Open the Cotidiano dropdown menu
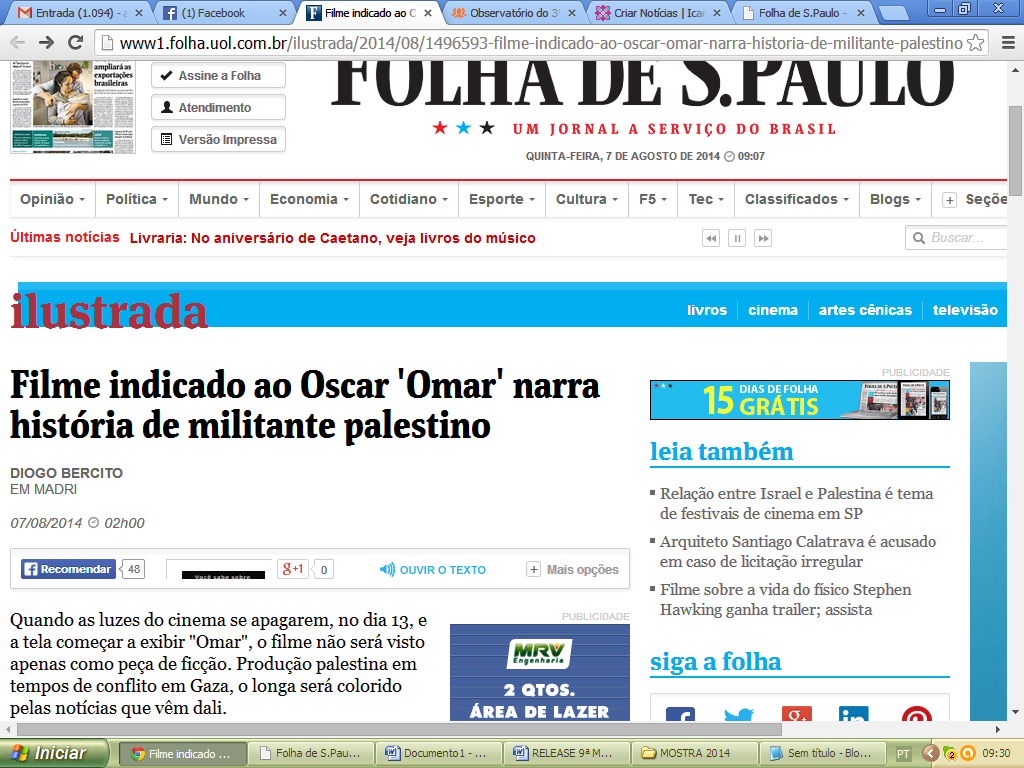Image resolution: width=1024 pixels, height=768 pixels. 409,199
